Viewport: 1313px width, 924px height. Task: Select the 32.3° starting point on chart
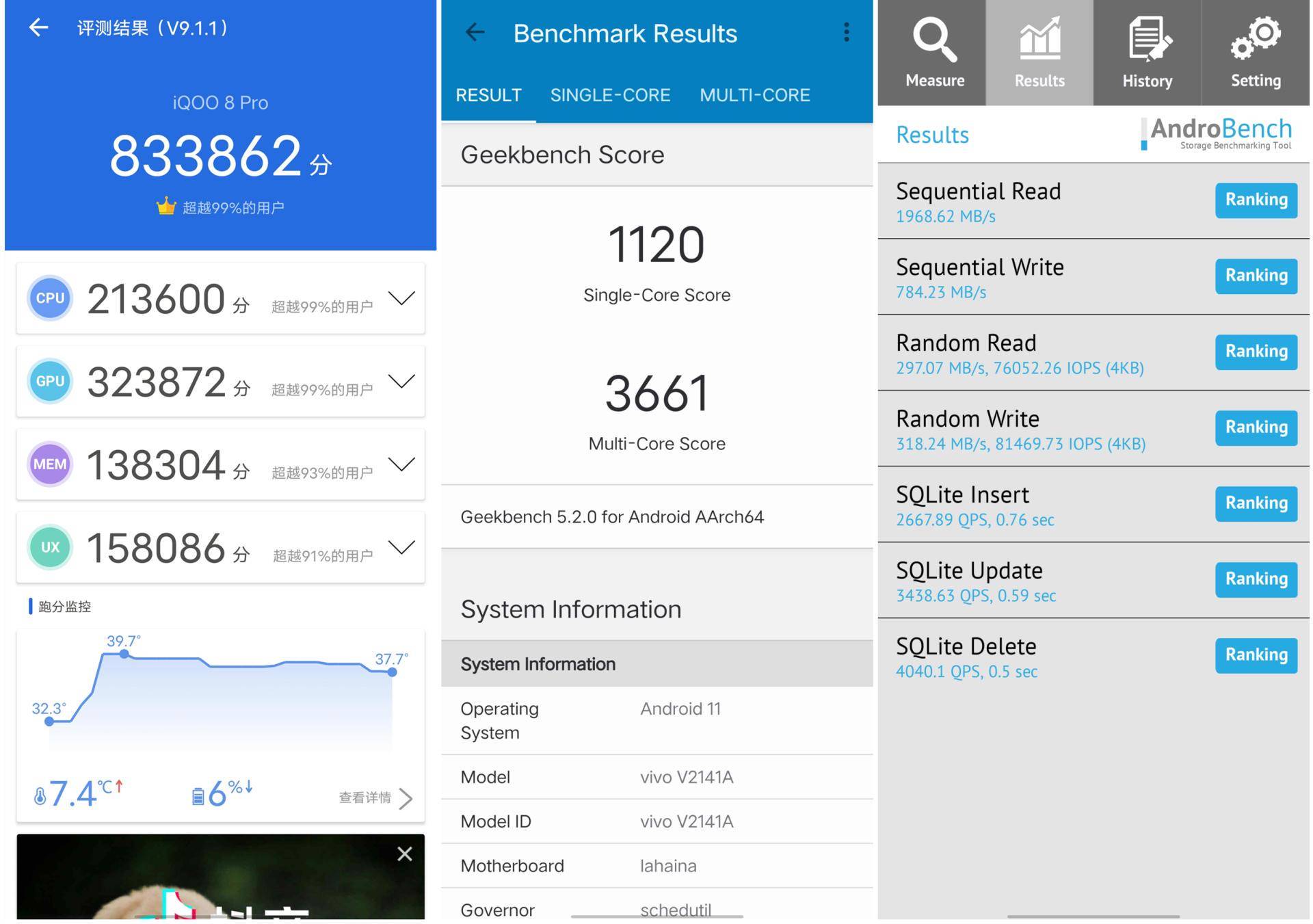(49, 721)
